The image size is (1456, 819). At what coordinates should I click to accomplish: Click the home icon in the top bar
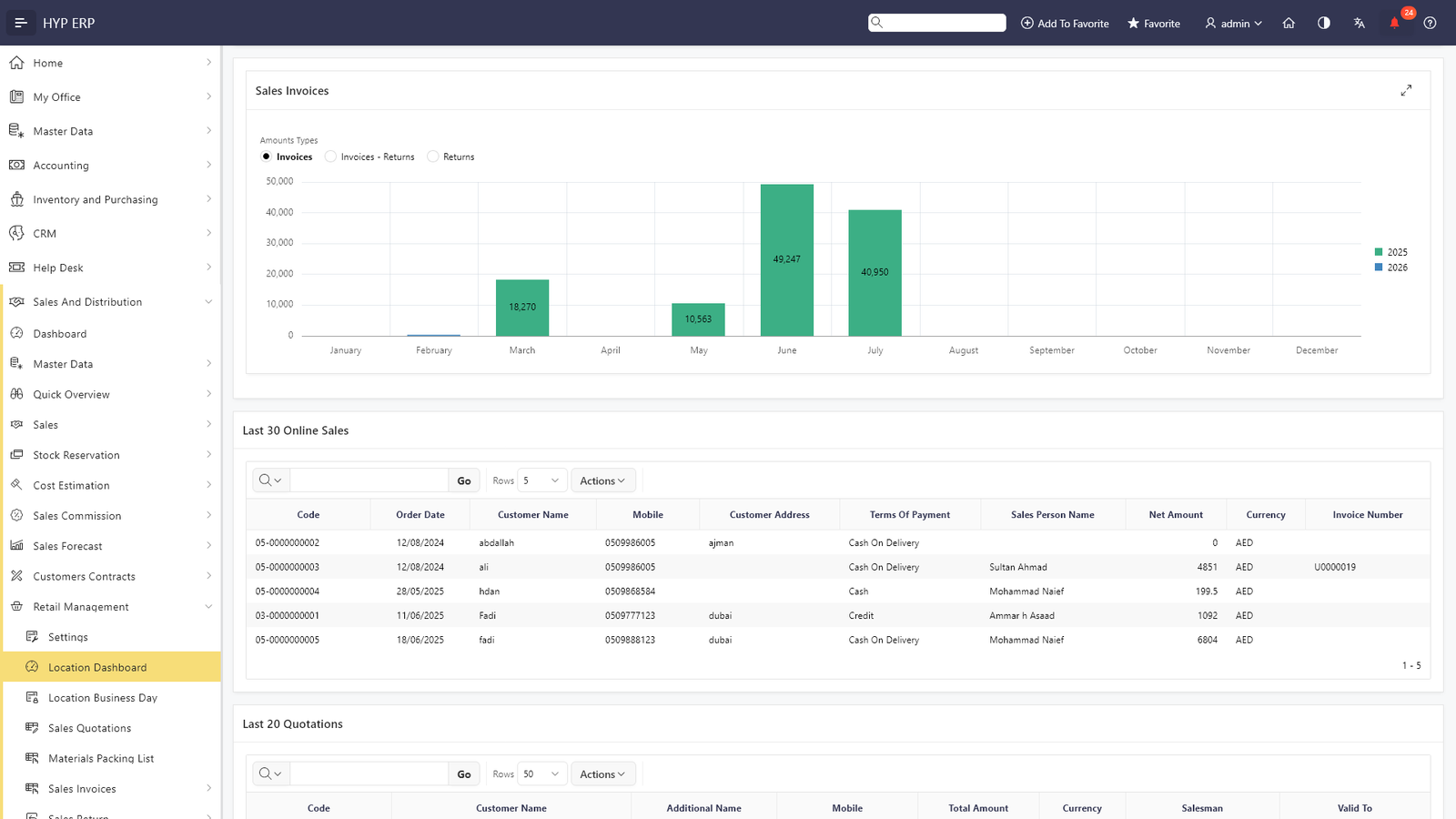[1289, 23]
